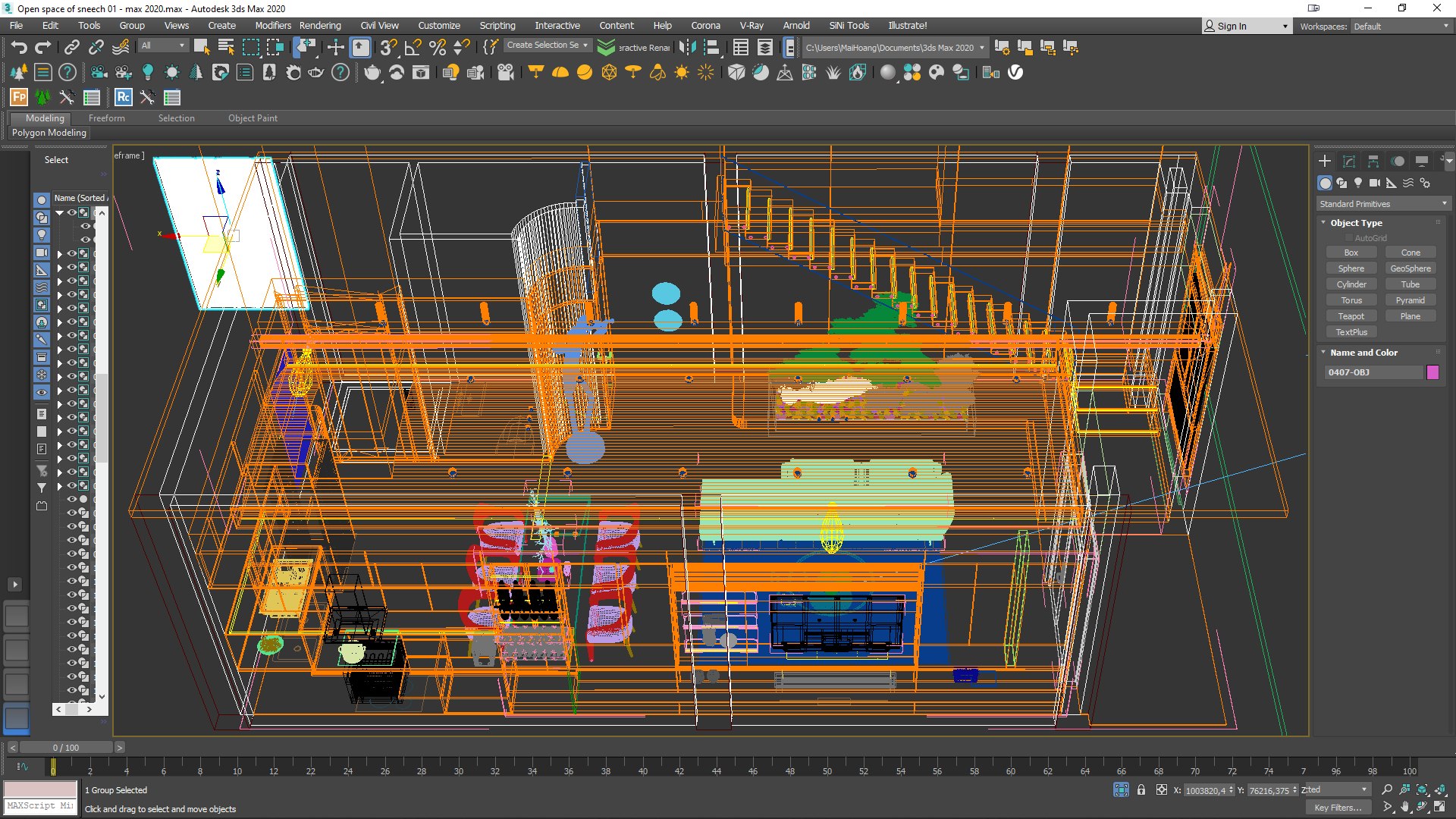
Task: Click the Sphere object type button
Action: pyautogui.click(x=1351, y=268)
